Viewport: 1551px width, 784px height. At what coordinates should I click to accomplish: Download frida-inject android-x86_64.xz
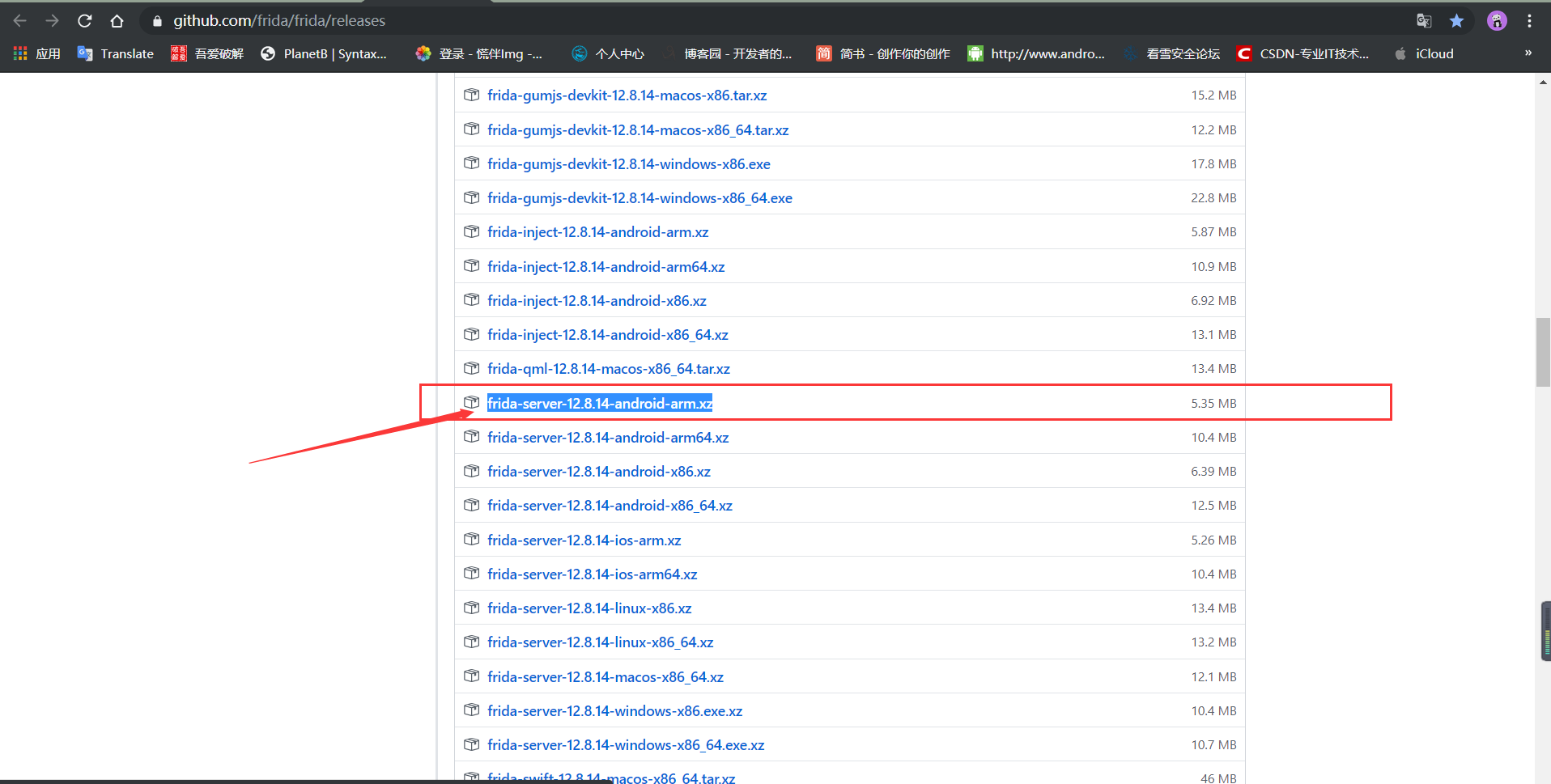click(608, 335)
